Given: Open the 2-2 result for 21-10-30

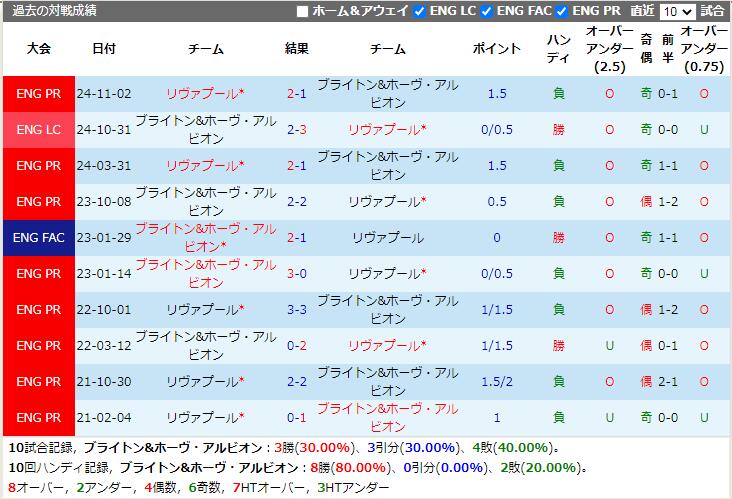Looking at the screenshot, I should pyautogui.click(x=297, y=381).
